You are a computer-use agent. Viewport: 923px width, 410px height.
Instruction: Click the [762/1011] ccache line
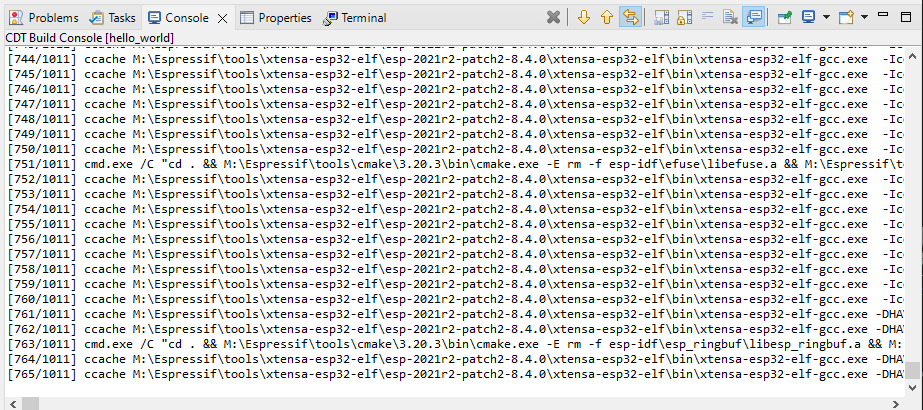click(x=456, y=329)
